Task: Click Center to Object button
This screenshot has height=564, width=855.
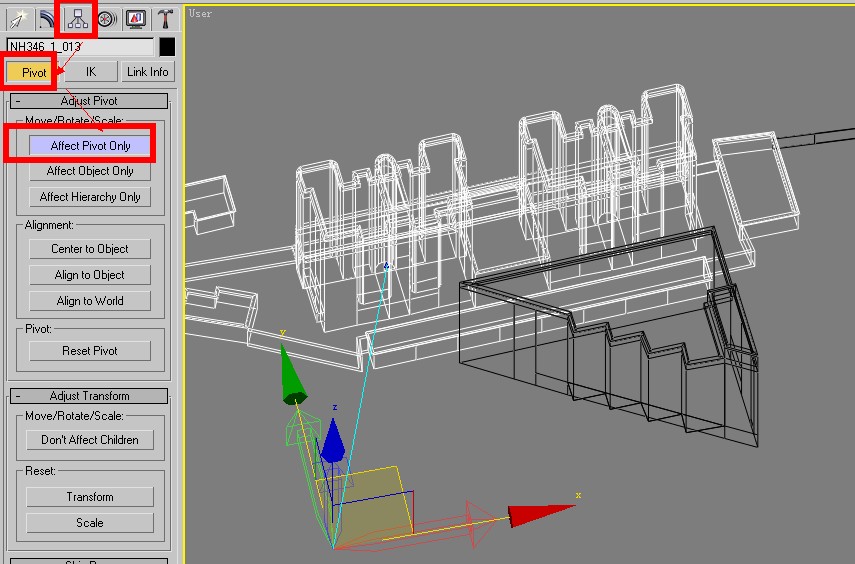Action: pyautogui.click(x=90, y=249)
